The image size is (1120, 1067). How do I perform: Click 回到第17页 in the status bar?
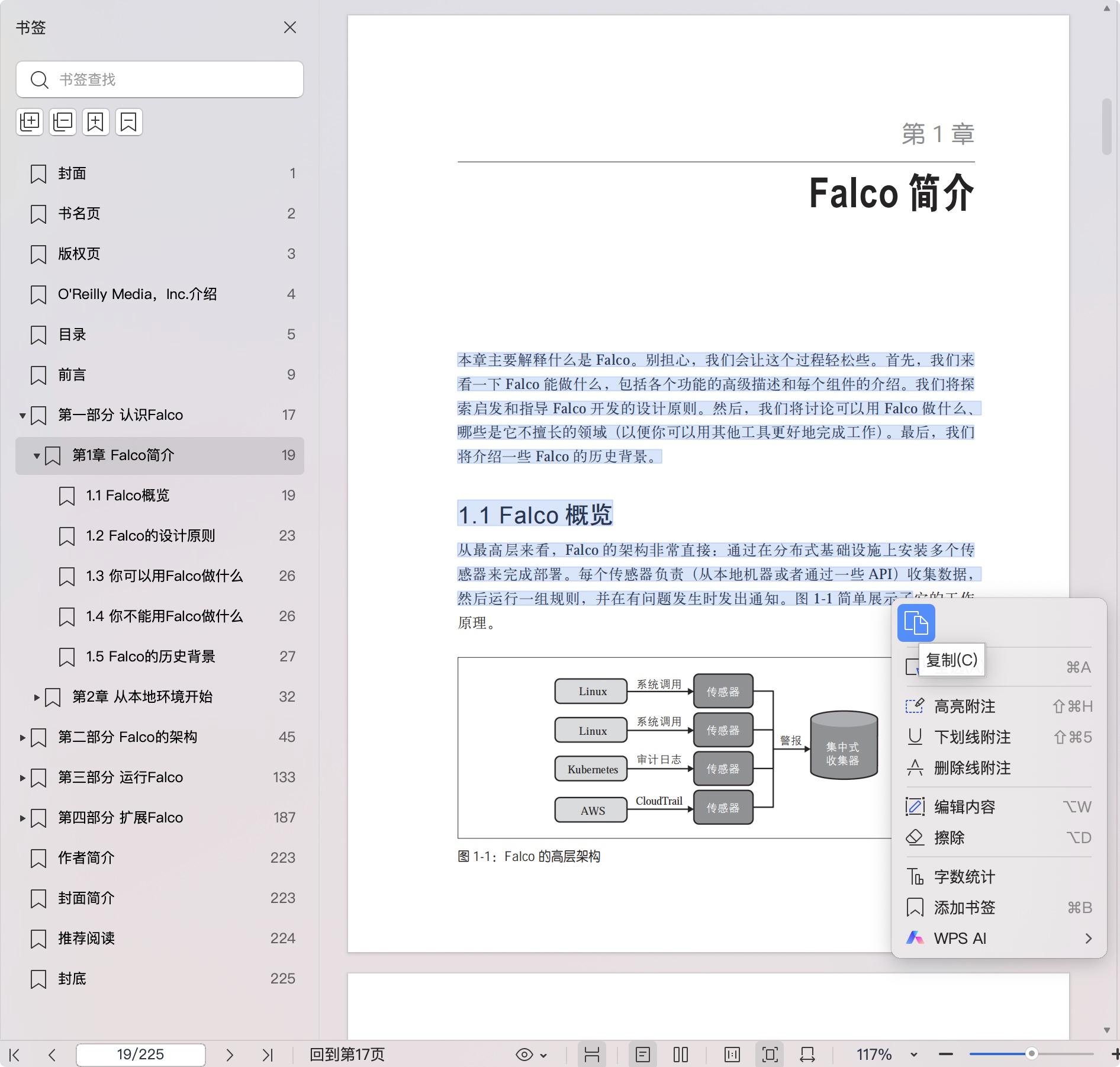347,1055
